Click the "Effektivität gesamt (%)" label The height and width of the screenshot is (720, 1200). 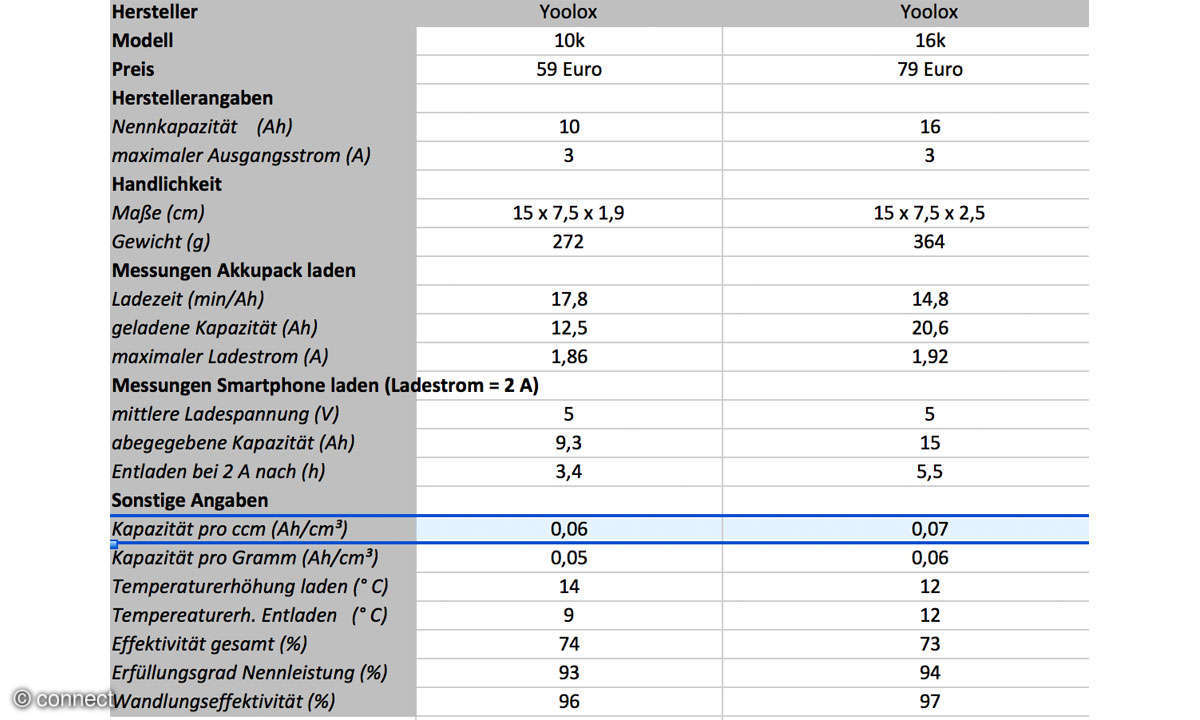[210, 644]
